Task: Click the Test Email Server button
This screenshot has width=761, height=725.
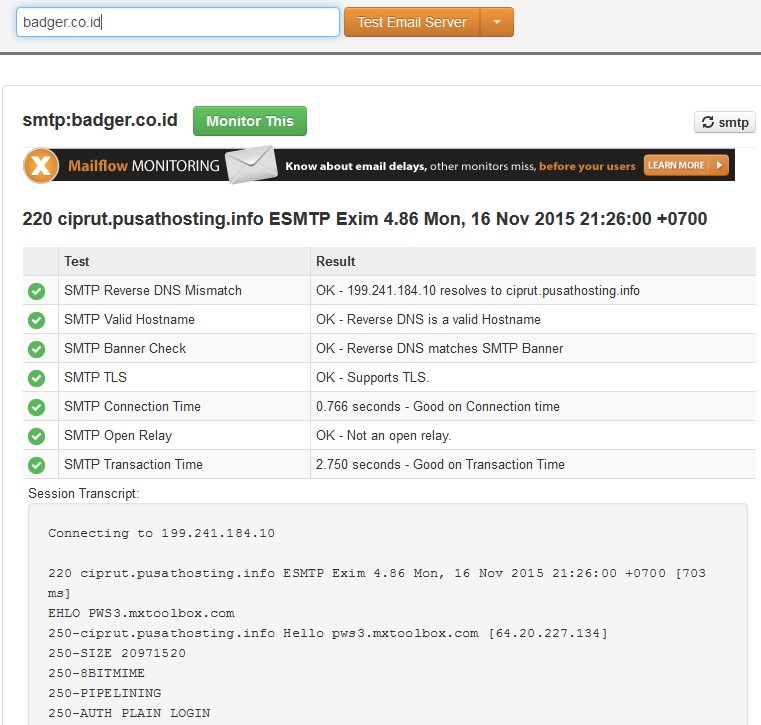Action: [x=412, y=22]
